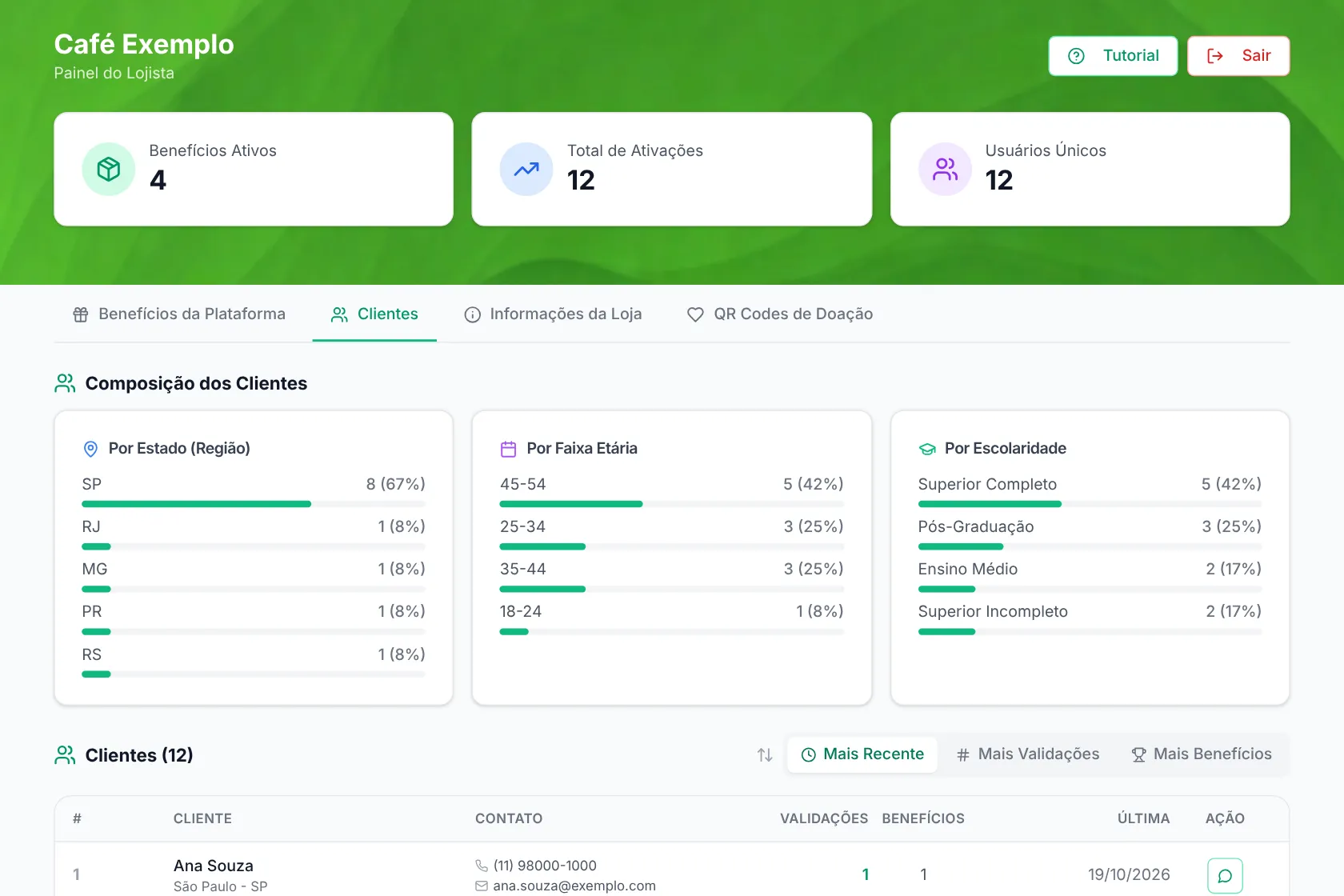Click the sort arrows icon beside Mais Recente

[x=765, y=754]
